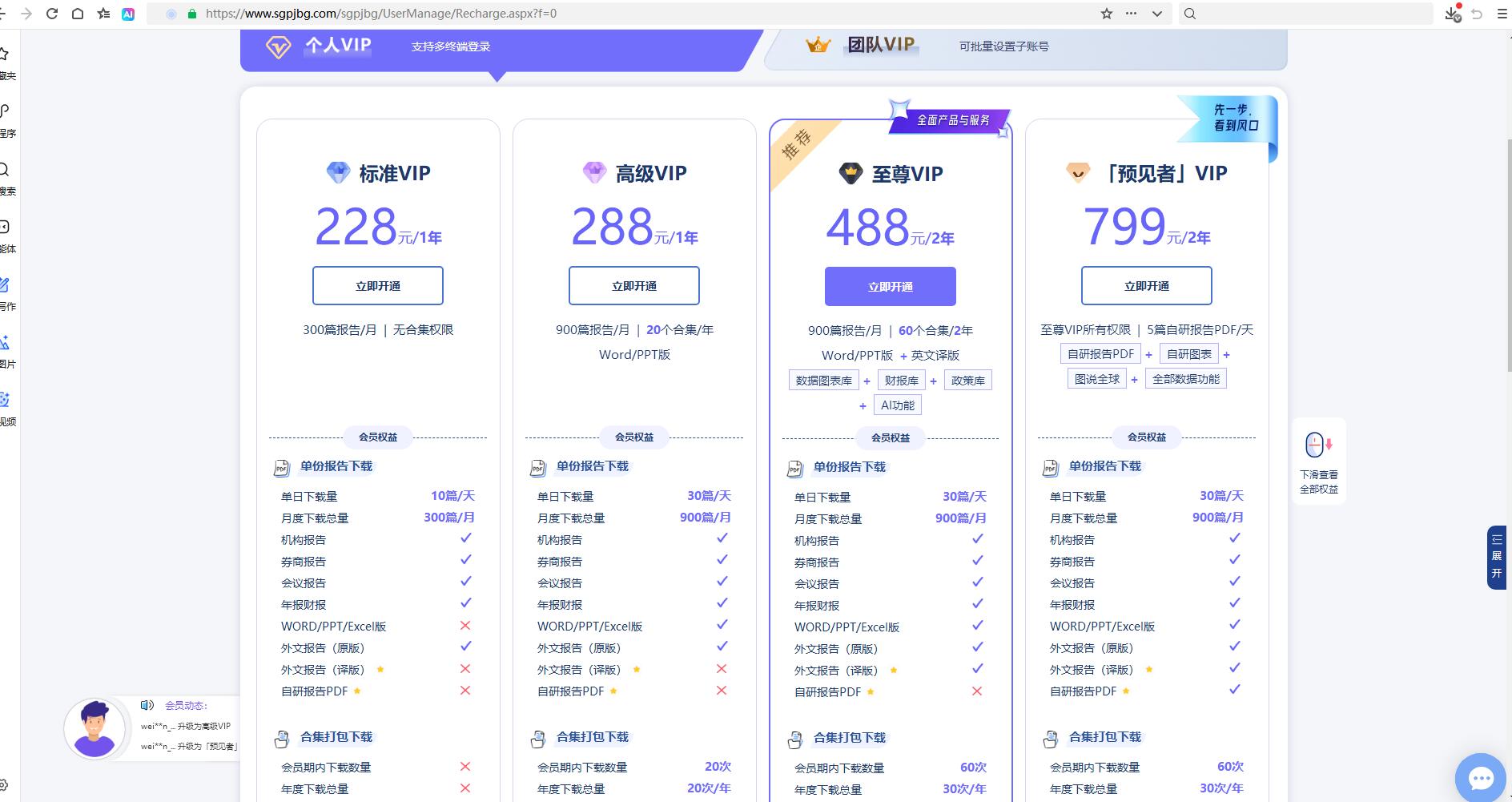
Task: Open sidebar settings gear icon
Action: tap(4, 785)
